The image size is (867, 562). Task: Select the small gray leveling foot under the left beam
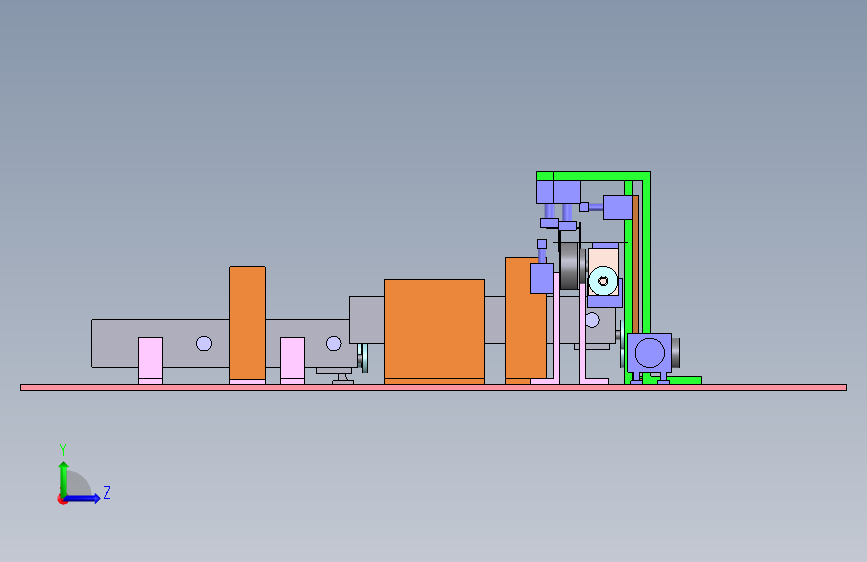(343, 379)
